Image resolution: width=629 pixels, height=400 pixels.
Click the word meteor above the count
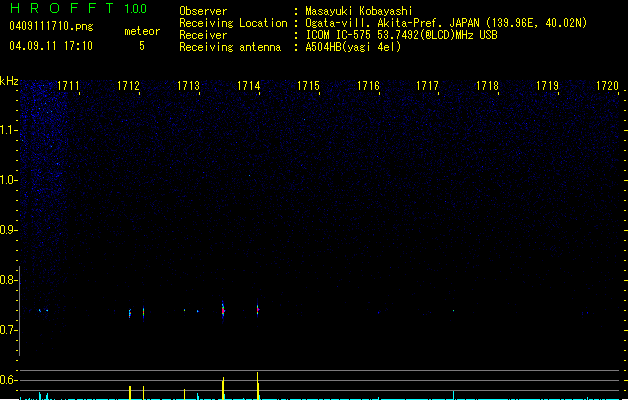tap(142, 31)
